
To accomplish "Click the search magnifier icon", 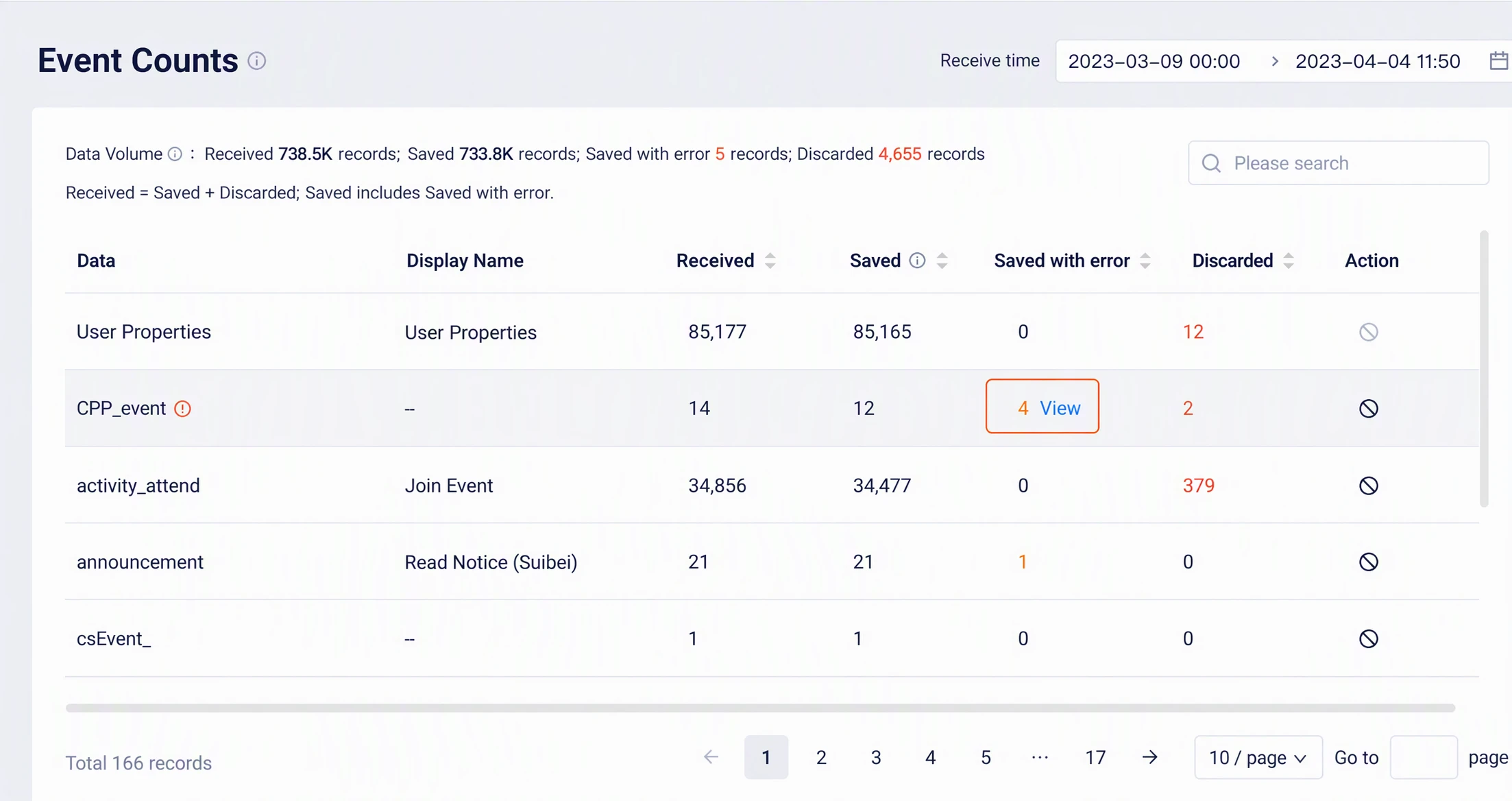I will click(x=1211, y=163).
